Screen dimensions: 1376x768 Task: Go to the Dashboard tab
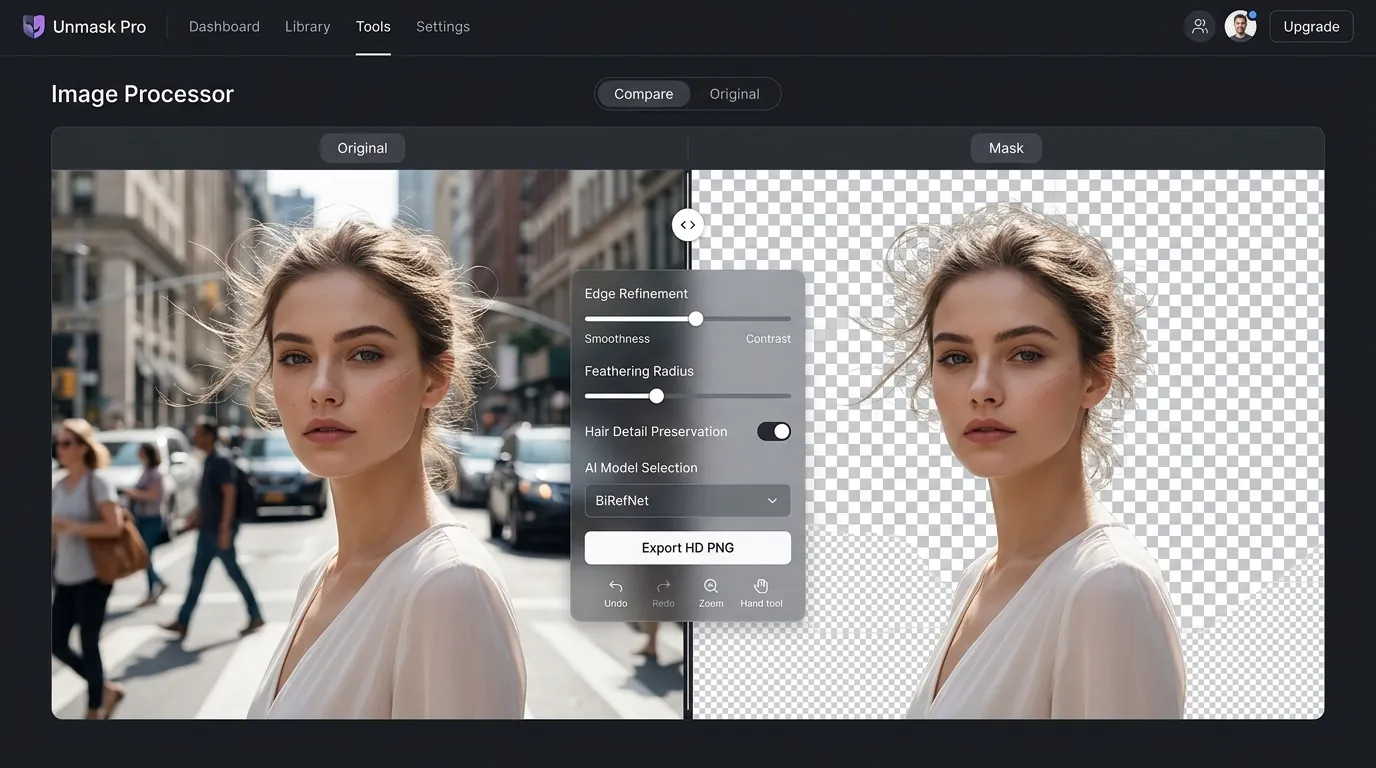(224, 27)
